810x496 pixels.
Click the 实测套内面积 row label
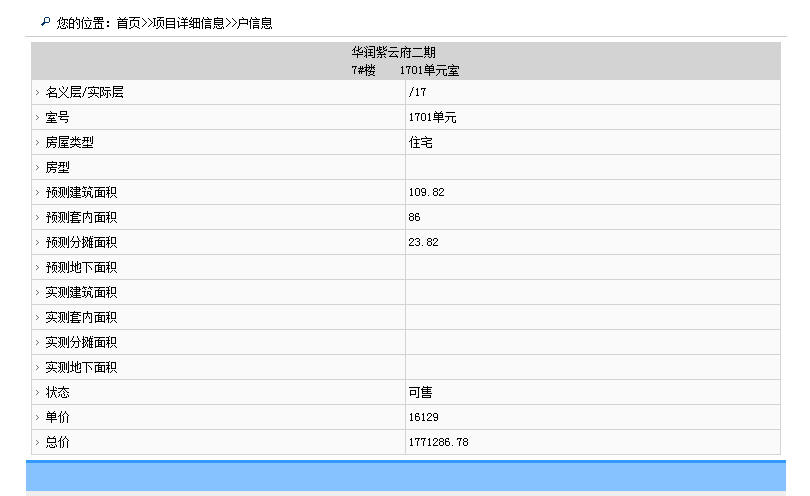coord(82,317)
